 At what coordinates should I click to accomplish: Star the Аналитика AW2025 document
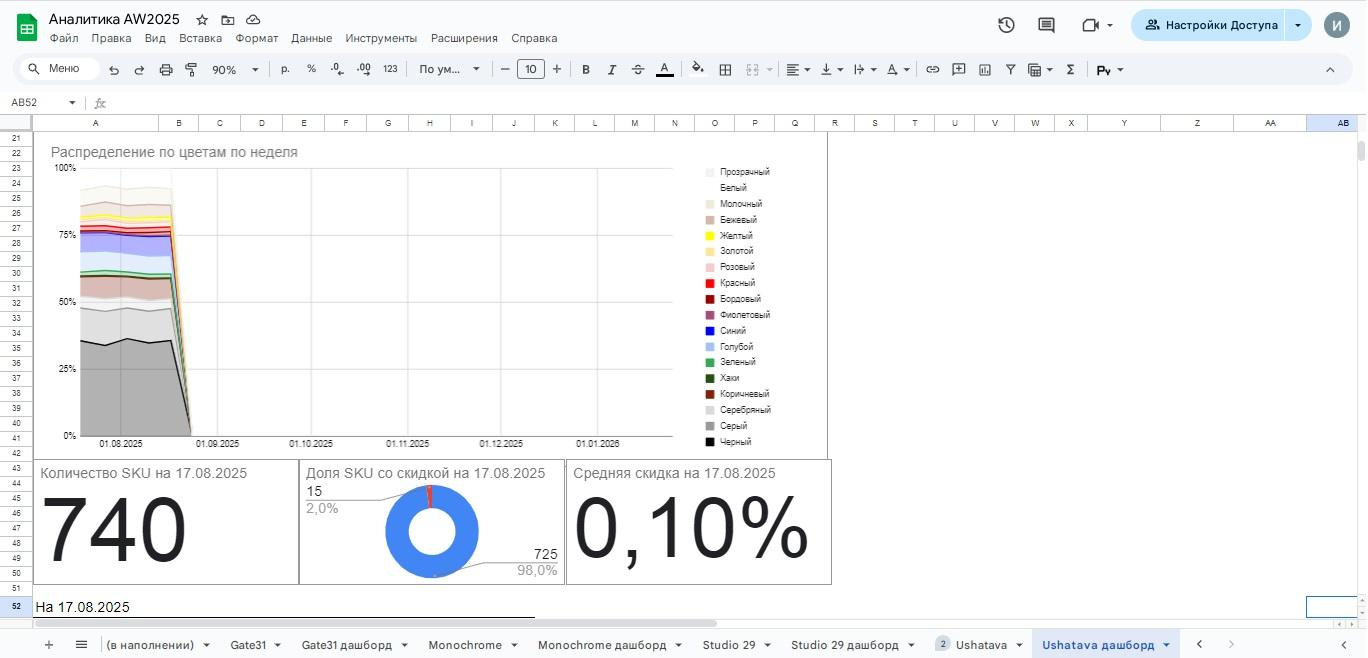tap(202, 20)
